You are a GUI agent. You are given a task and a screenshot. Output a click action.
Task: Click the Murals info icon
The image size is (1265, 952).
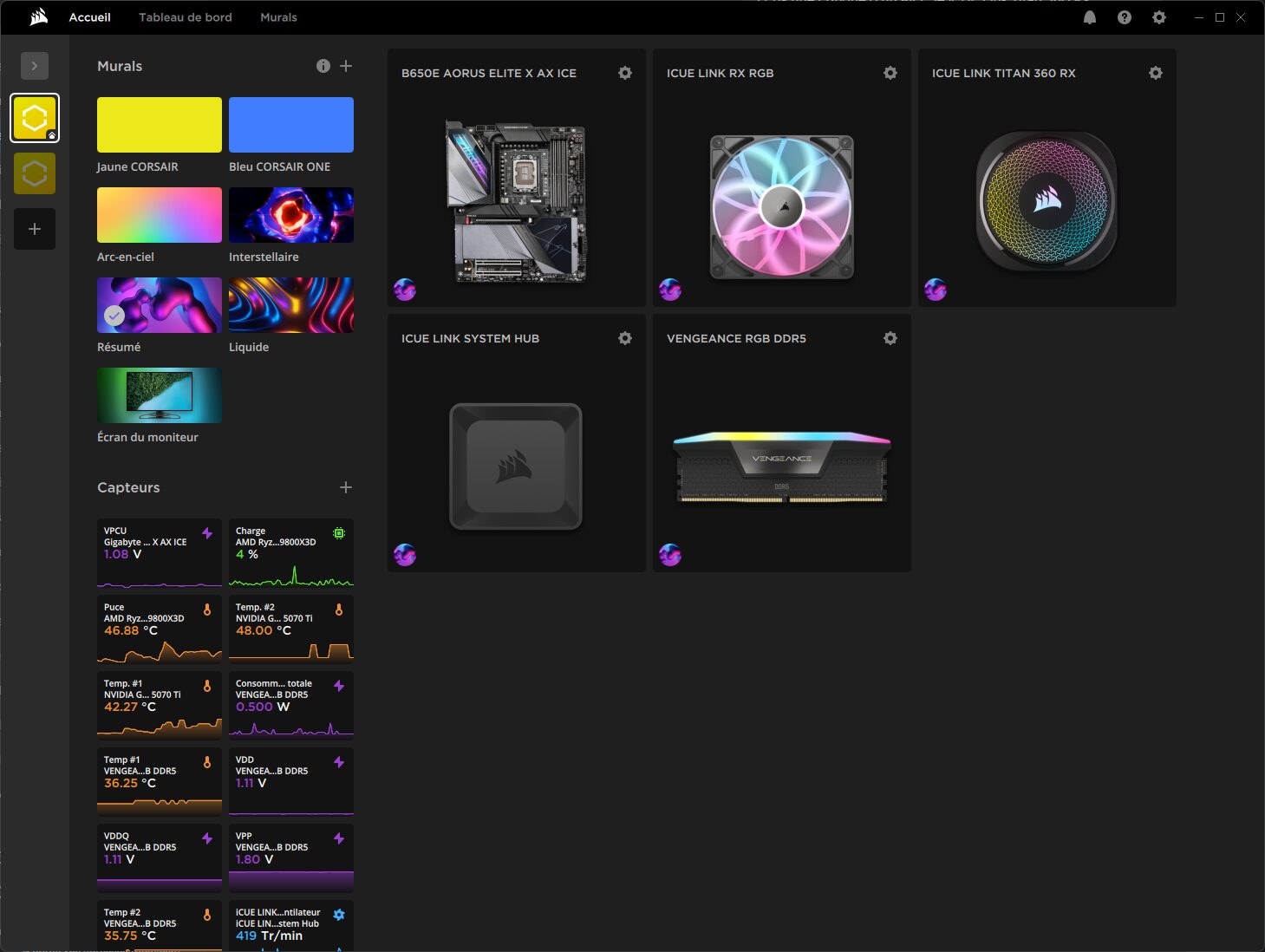click(x=323, y=66)
